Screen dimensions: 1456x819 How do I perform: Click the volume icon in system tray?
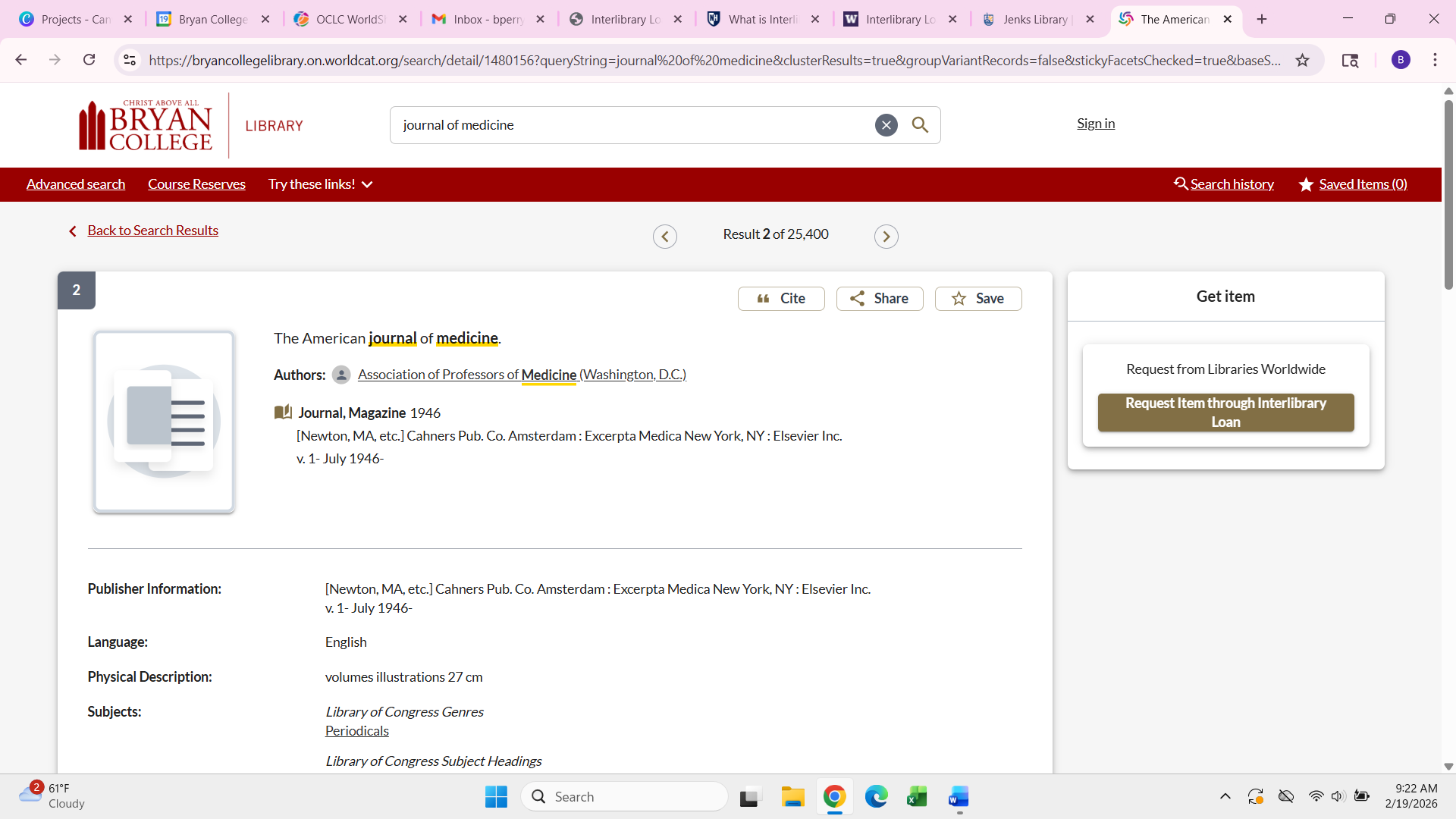tap(1338, 796)
